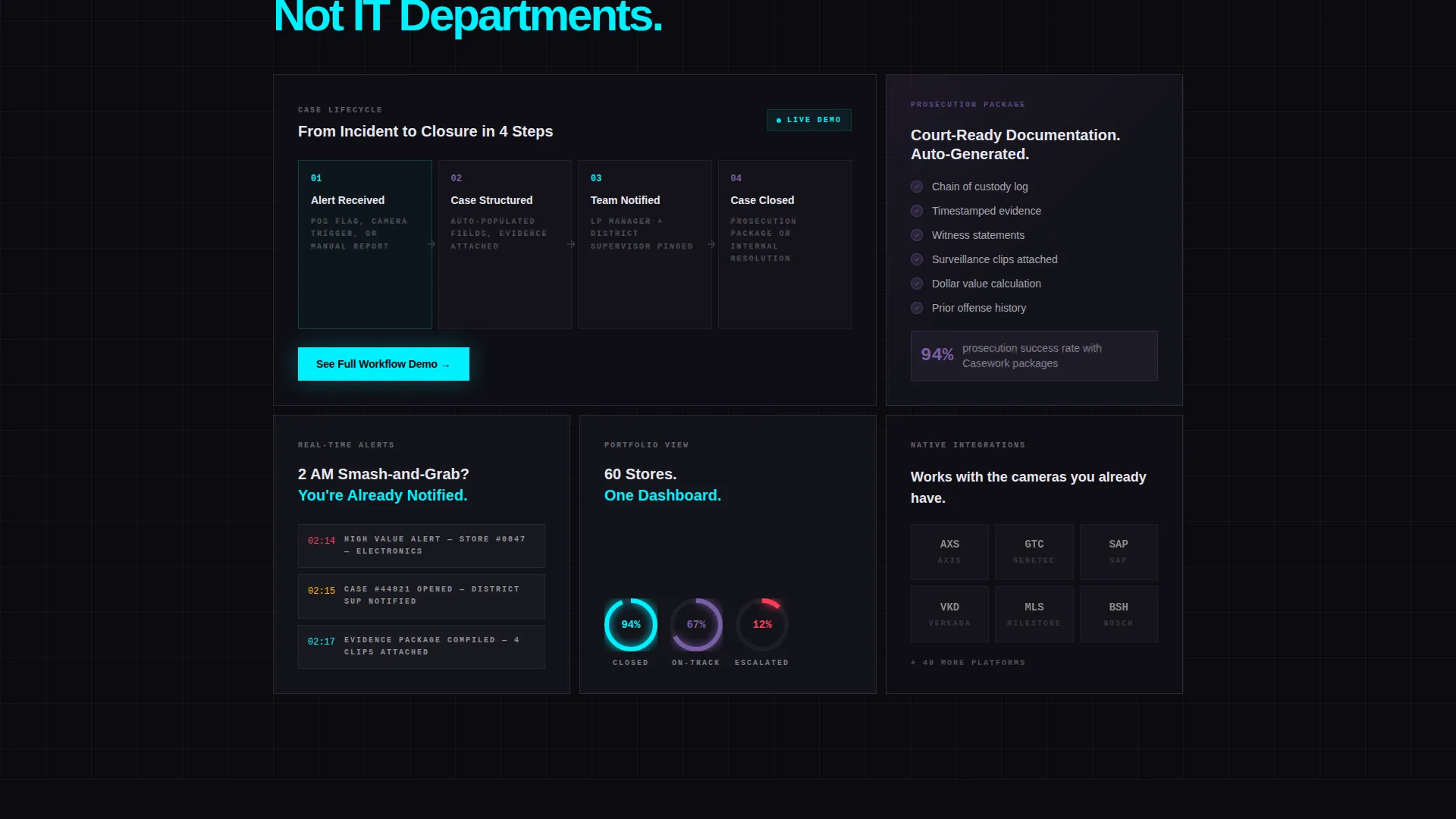This screenshot has height=819, width=1456.
Task: Open the SAP integration tile
Action: (1119, 552)
